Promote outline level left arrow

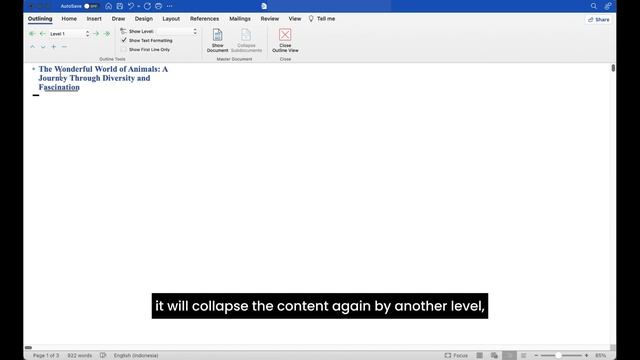42,34
